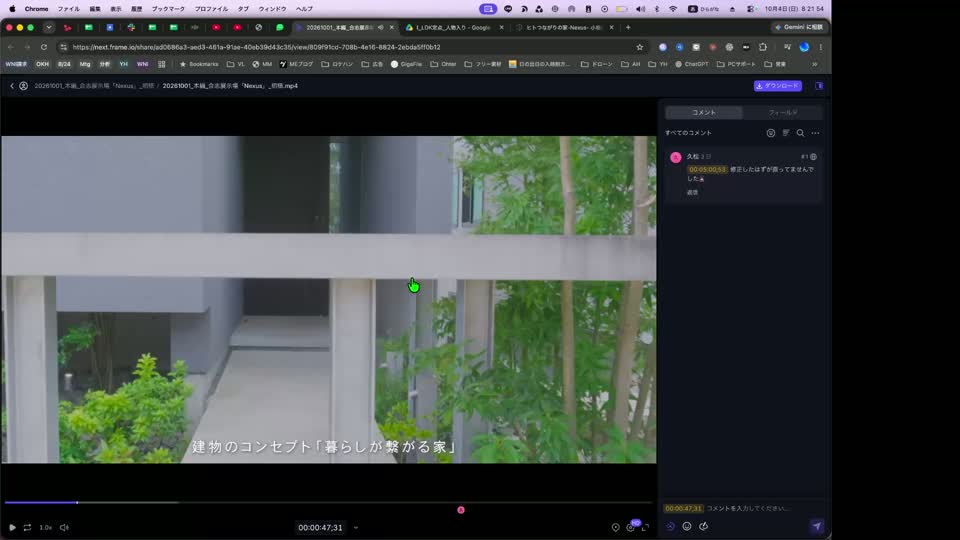Jump to the pink comment marker on timeline
This screenshot has width=960, height=540.
(x=461, y=510)
